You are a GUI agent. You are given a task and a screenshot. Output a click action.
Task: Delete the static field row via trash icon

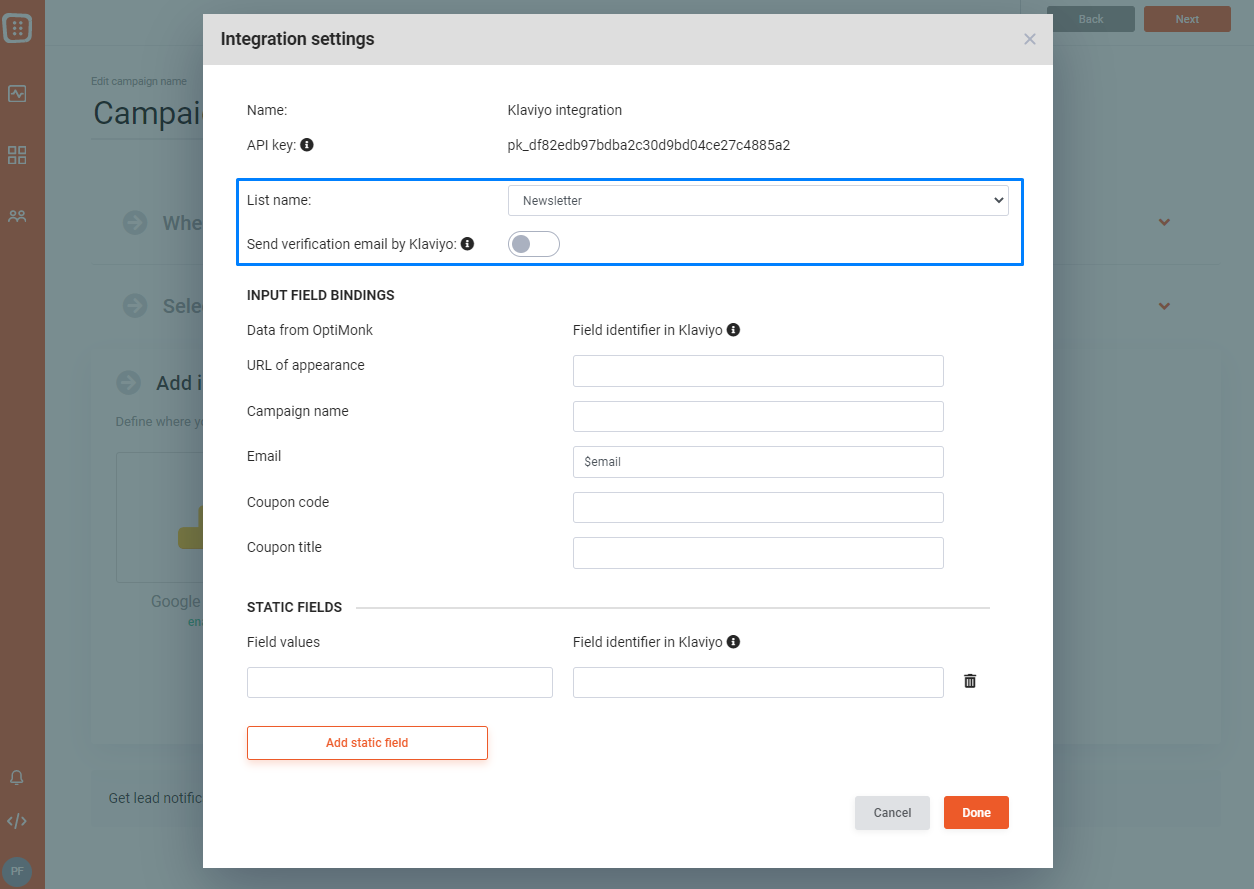pyautogui.click(x=969, y=680)
